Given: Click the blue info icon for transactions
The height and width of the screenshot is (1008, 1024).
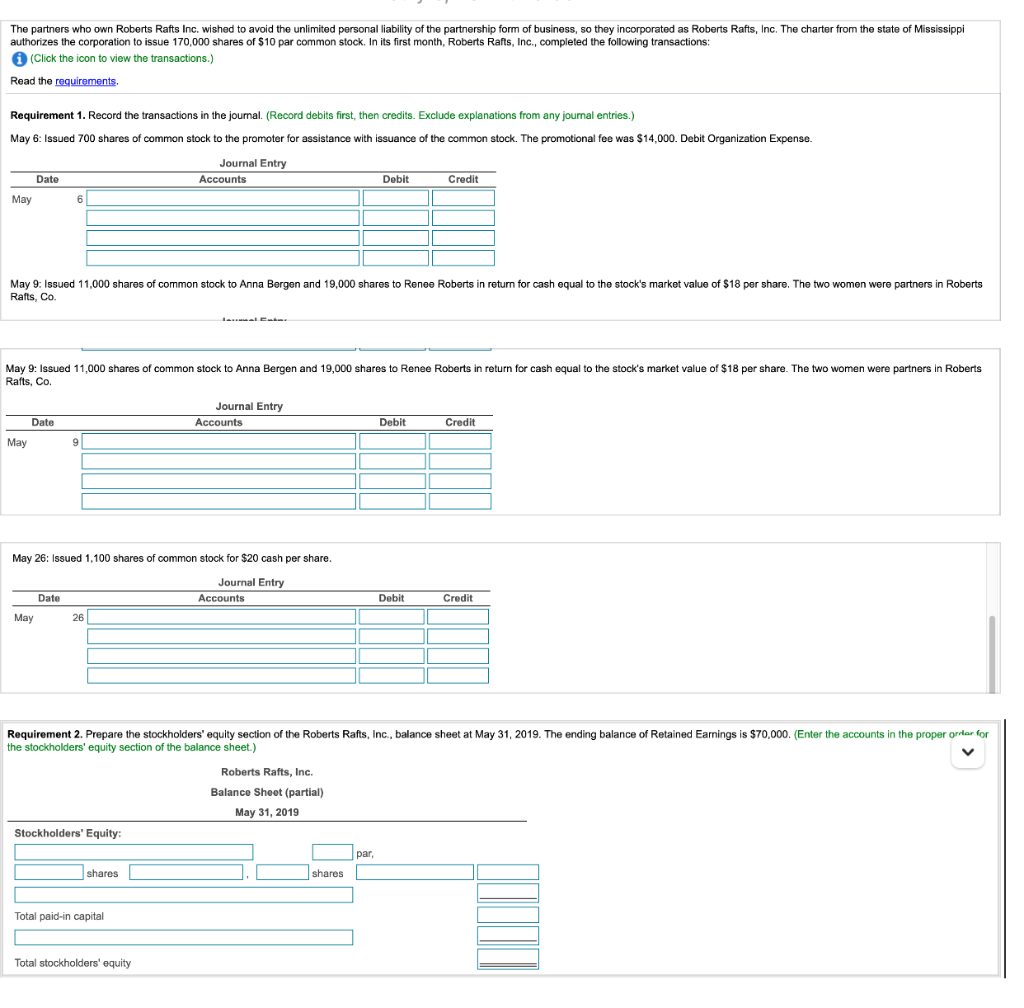Looking at the screenshot, I should (x=19, y=59).
